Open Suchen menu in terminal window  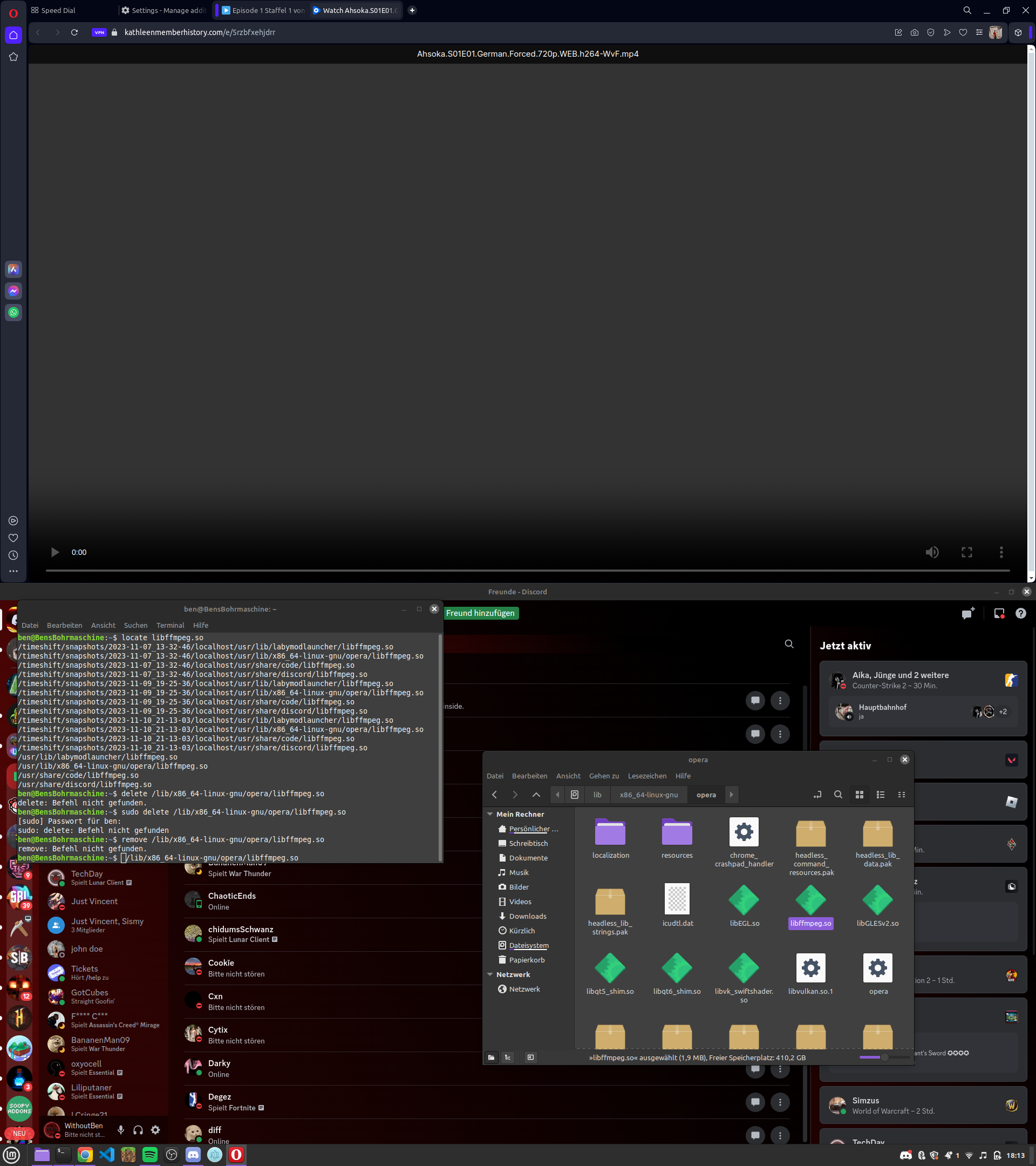tap(135, 625)
